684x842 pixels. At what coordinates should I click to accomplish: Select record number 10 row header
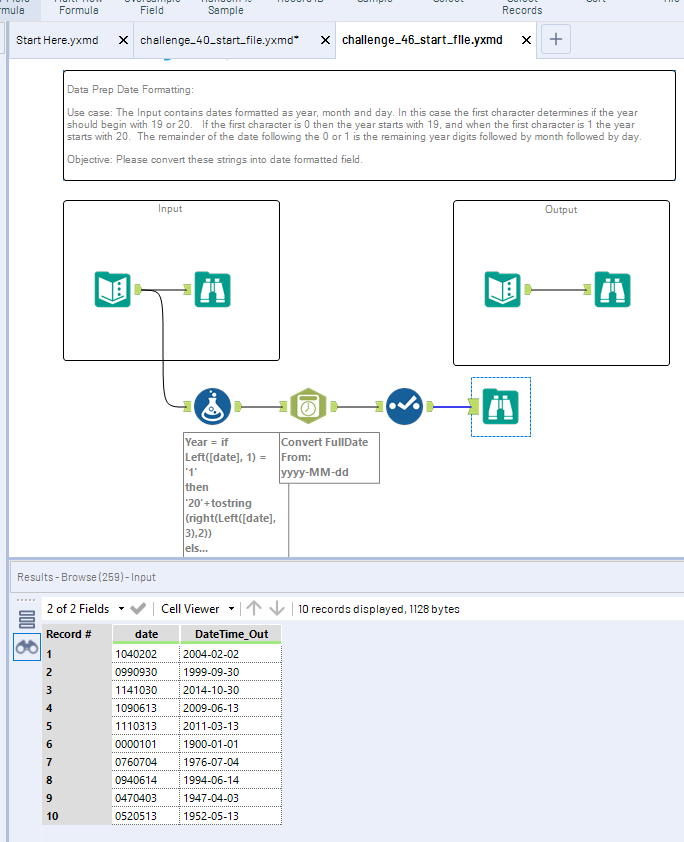click(x=77, y=816)
